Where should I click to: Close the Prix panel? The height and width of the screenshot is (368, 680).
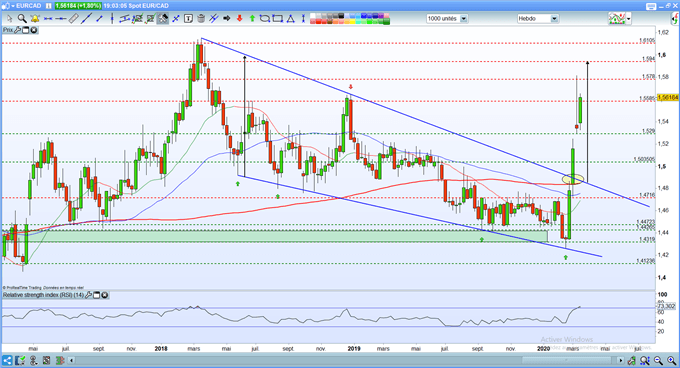coord(33,30)
